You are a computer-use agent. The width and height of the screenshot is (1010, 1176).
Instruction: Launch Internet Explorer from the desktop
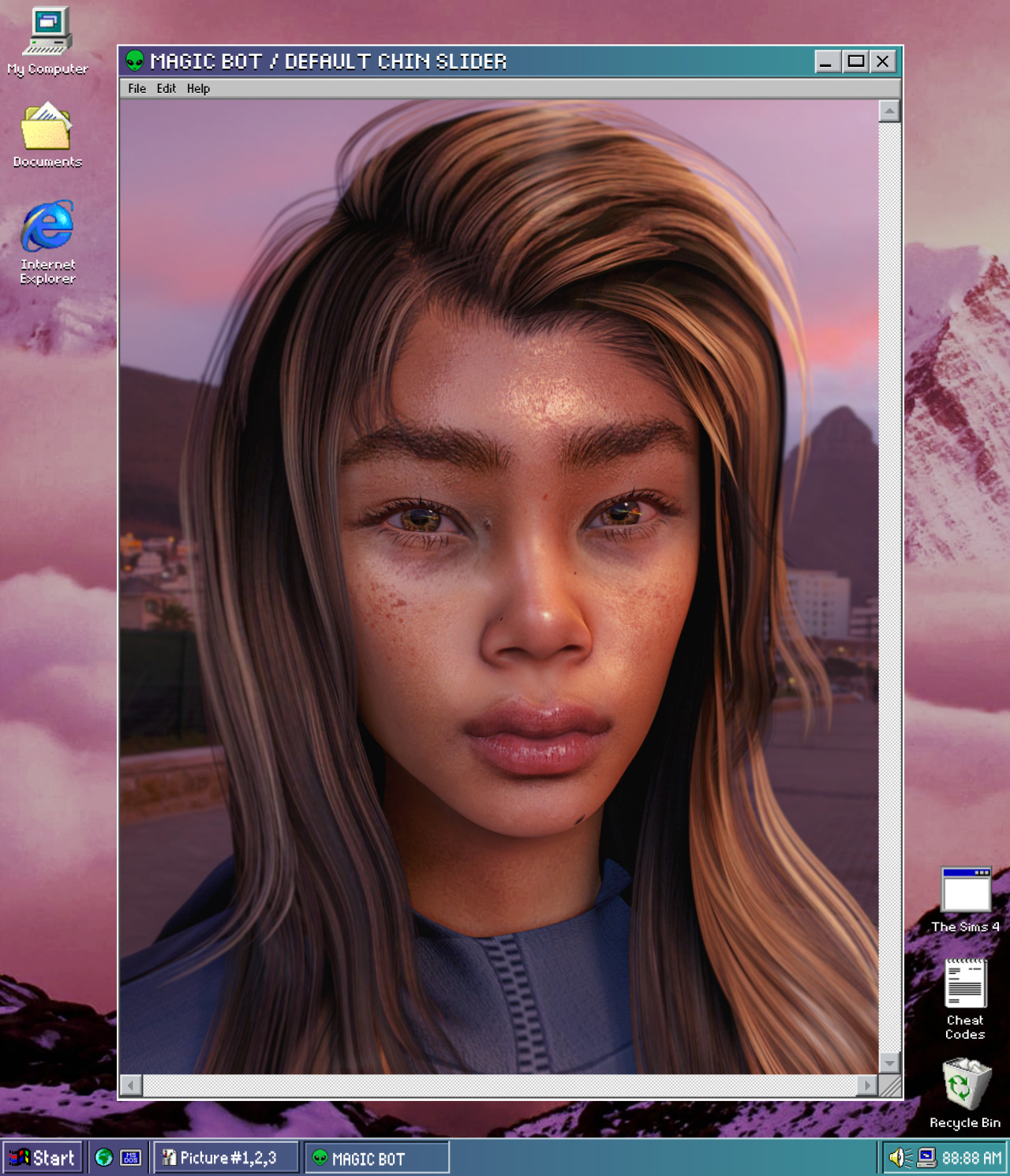47,227
